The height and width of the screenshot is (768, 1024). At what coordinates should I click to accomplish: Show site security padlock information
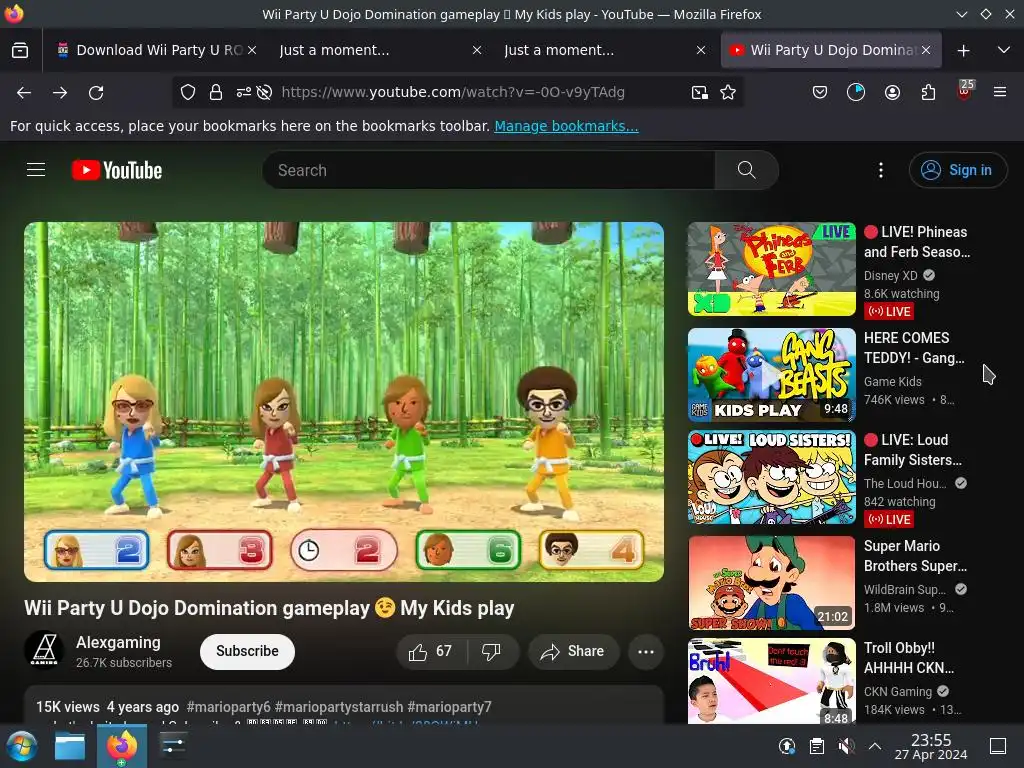tap(216, 93)
